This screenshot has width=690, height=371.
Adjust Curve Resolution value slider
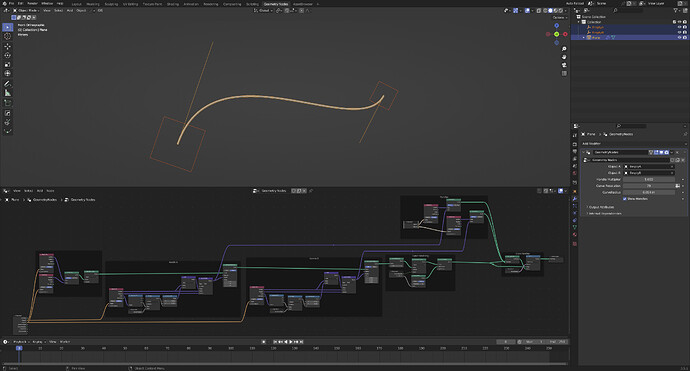click(x=649, y=186)
